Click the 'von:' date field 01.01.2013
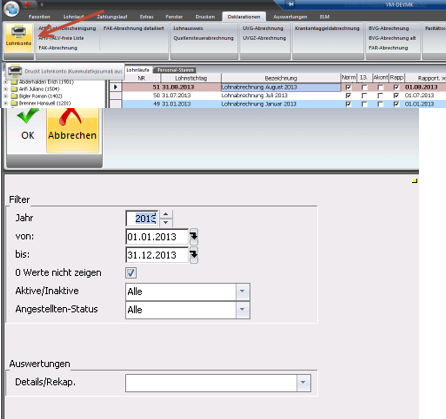The width and height of the screenshot is (446, 419). [157, 237]
